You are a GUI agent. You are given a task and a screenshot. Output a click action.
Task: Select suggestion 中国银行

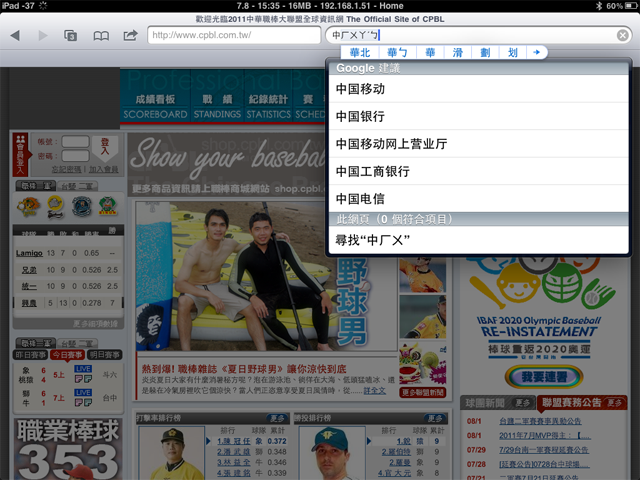tap(478, 116)
